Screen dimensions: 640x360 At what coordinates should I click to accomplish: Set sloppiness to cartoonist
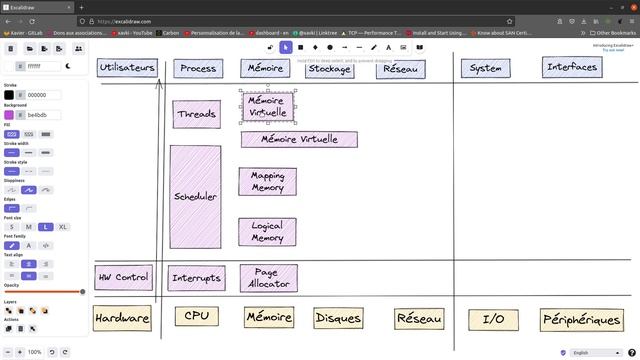(x=46, y=190)
